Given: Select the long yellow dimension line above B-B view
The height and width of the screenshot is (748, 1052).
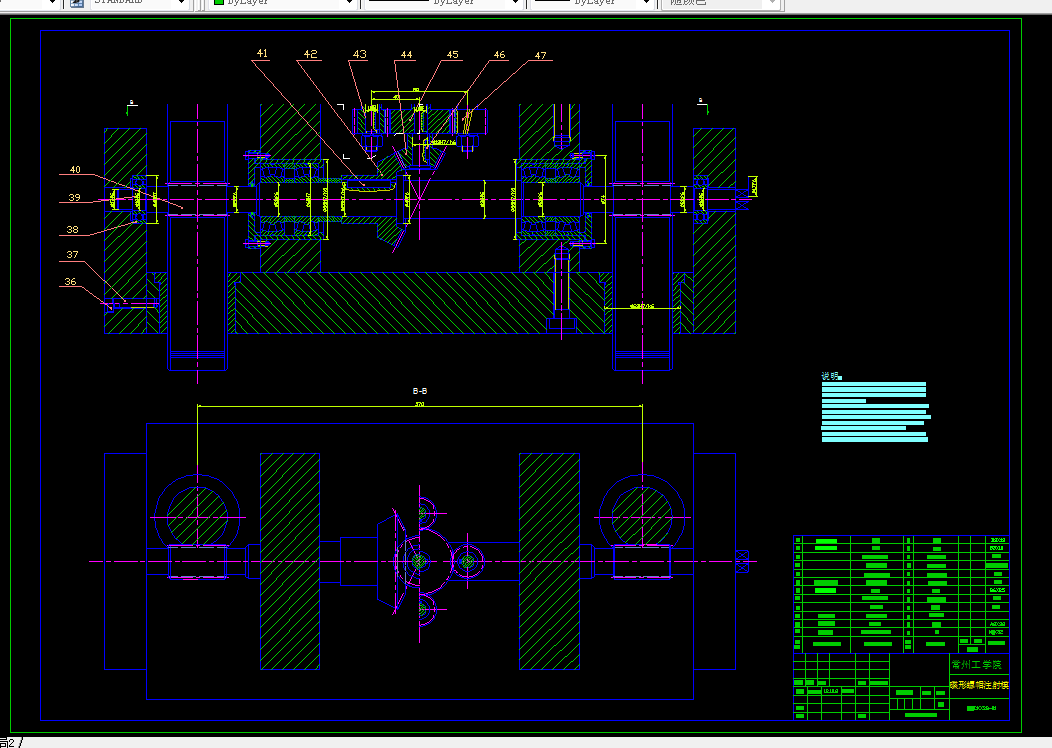Looking at the screenshot, I should 420,406.
